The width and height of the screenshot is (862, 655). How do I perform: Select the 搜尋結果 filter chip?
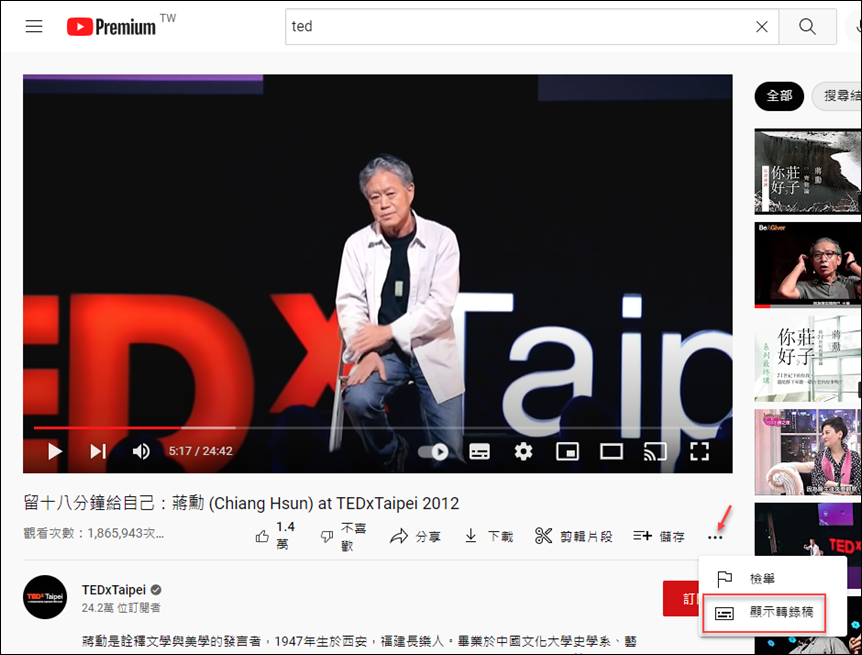[x=837, y=96]
